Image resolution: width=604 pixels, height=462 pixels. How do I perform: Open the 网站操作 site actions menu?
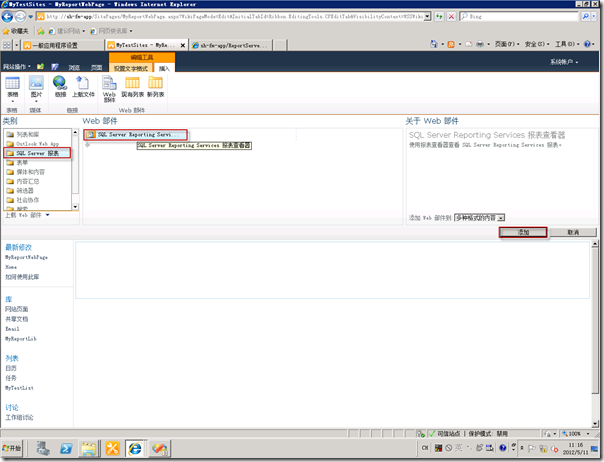tap(17, 67)
